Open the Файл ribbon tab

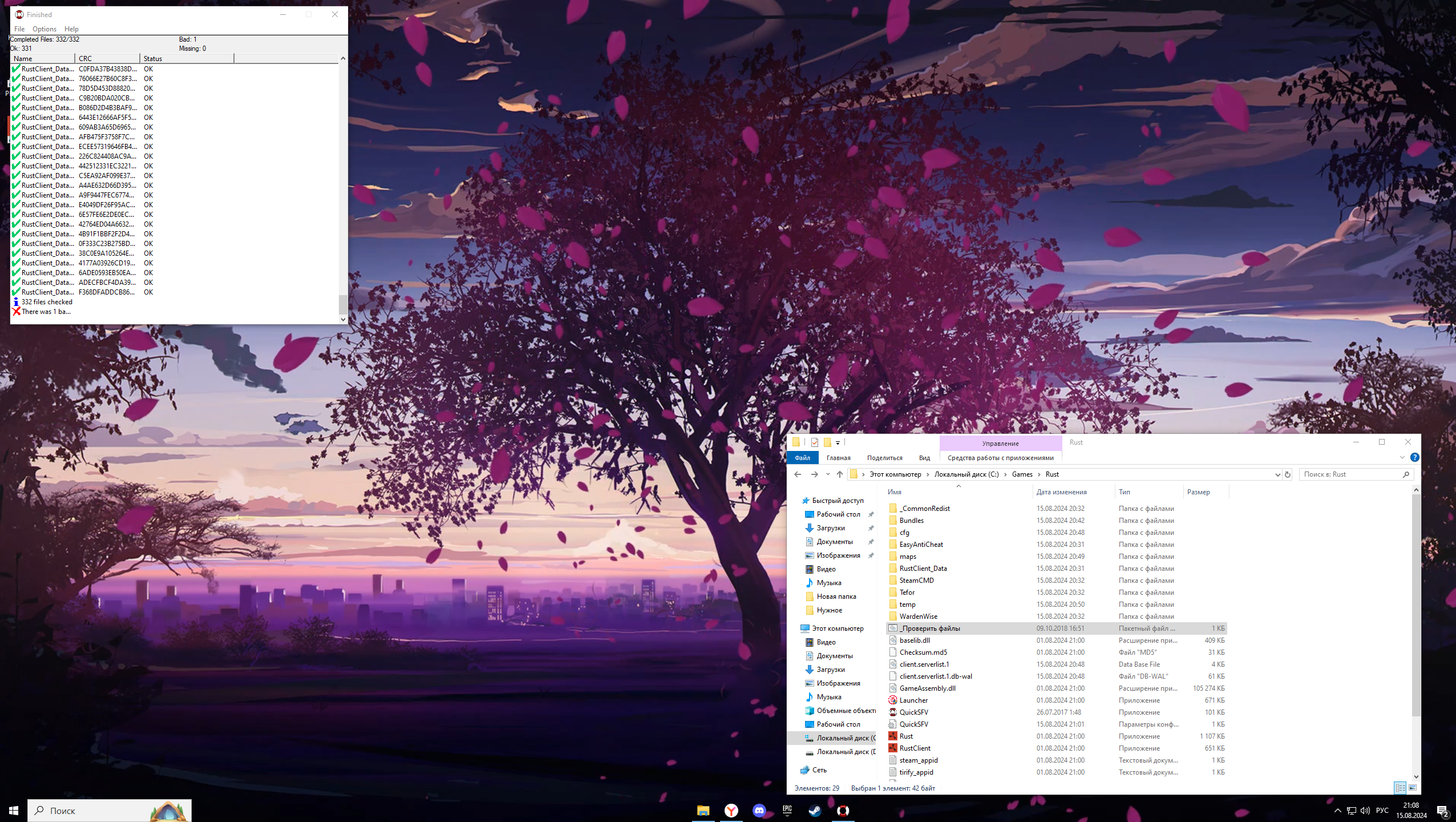(x=802, y=458)
